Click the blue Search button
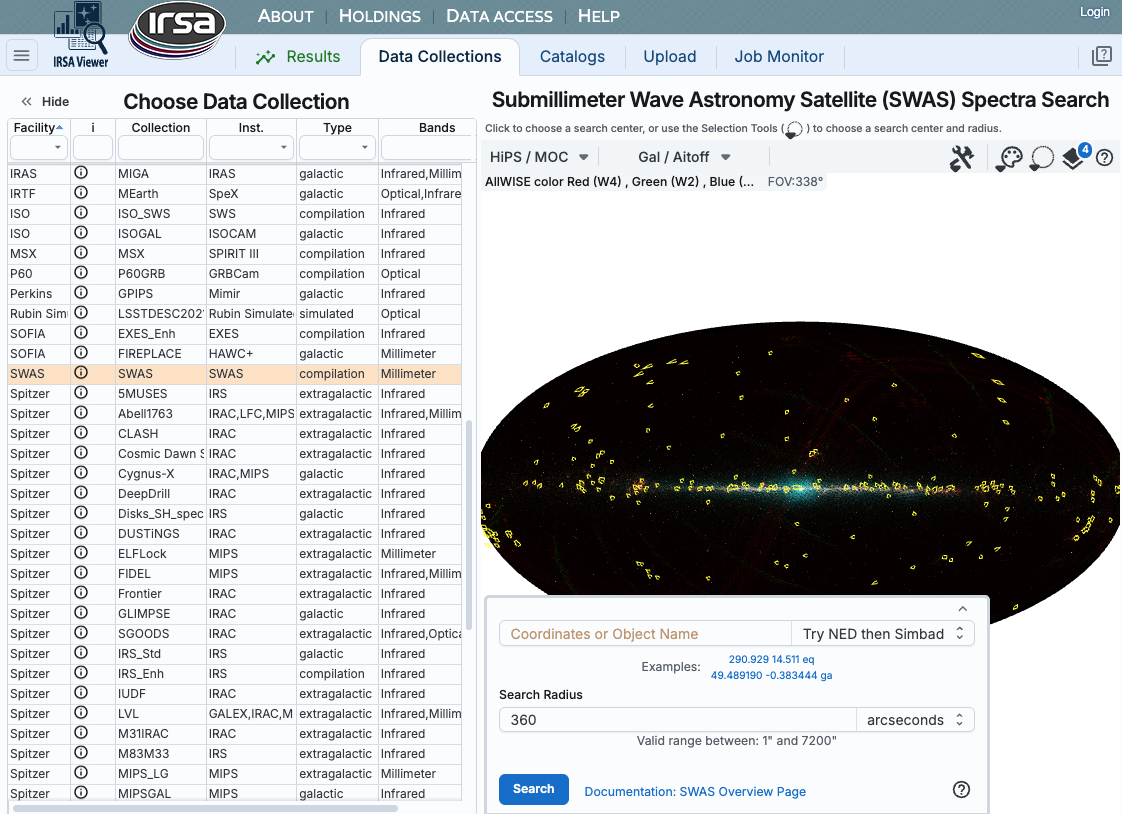Screen dimensions: 1122x814 [533, 789]
